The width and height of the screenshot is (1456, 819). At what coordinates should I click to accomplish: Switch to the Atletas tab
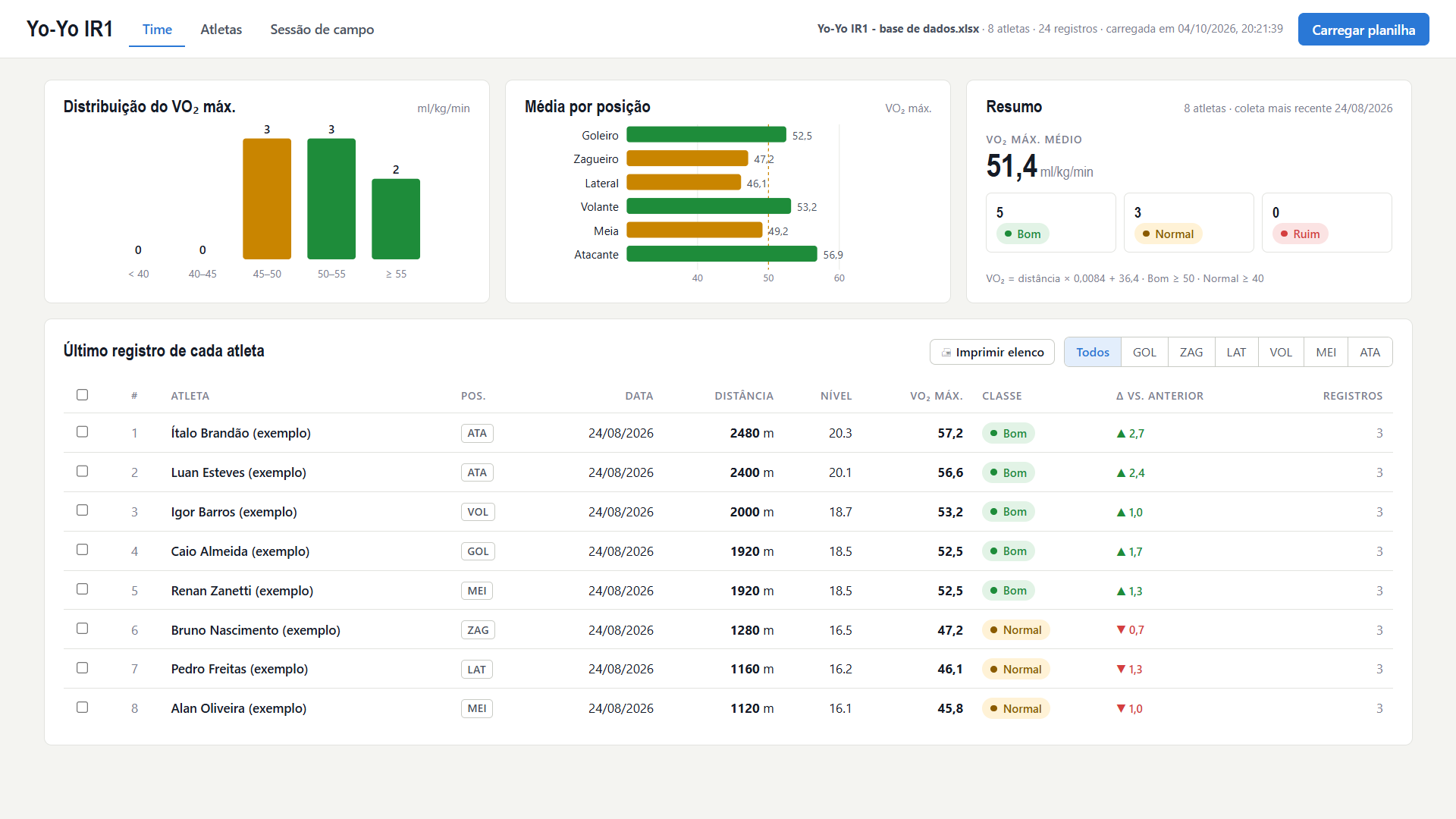[221, 30]
